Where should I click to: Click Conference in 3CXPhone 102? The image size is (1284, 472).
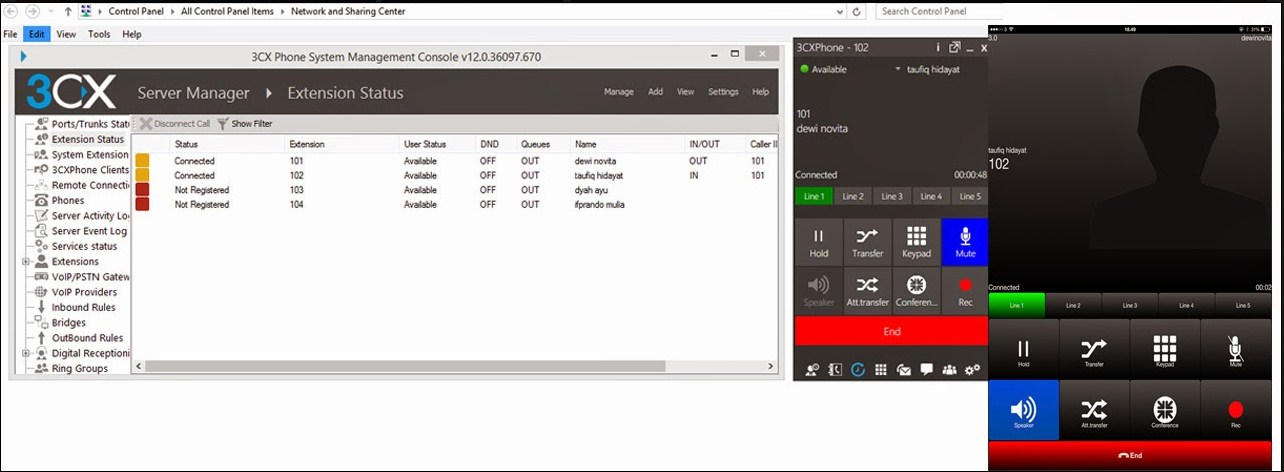click(x=917, y=291)
